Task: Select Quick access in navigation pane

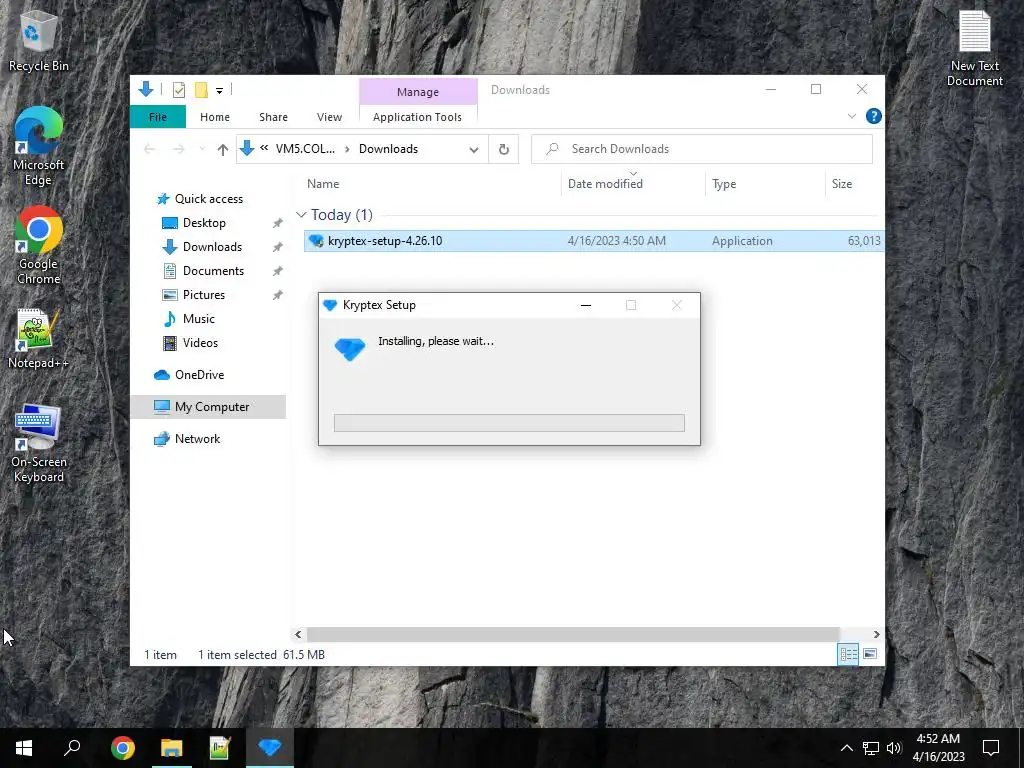Action: (208, 199)
